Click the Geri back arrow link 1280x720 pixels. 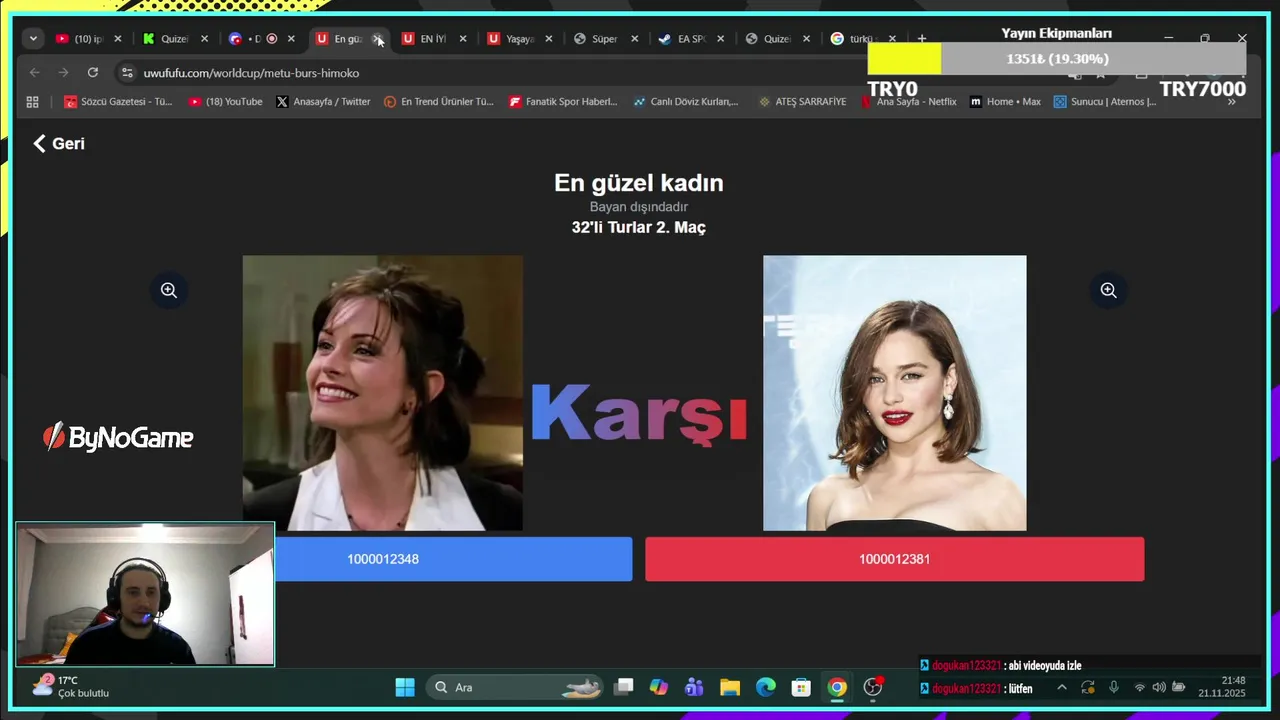coord(58,143)
